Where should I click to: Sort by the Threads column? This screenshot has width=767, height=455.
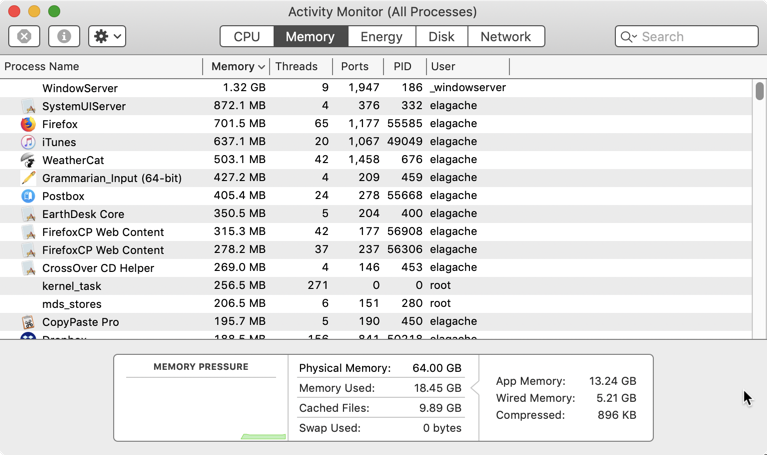(301, 67)
